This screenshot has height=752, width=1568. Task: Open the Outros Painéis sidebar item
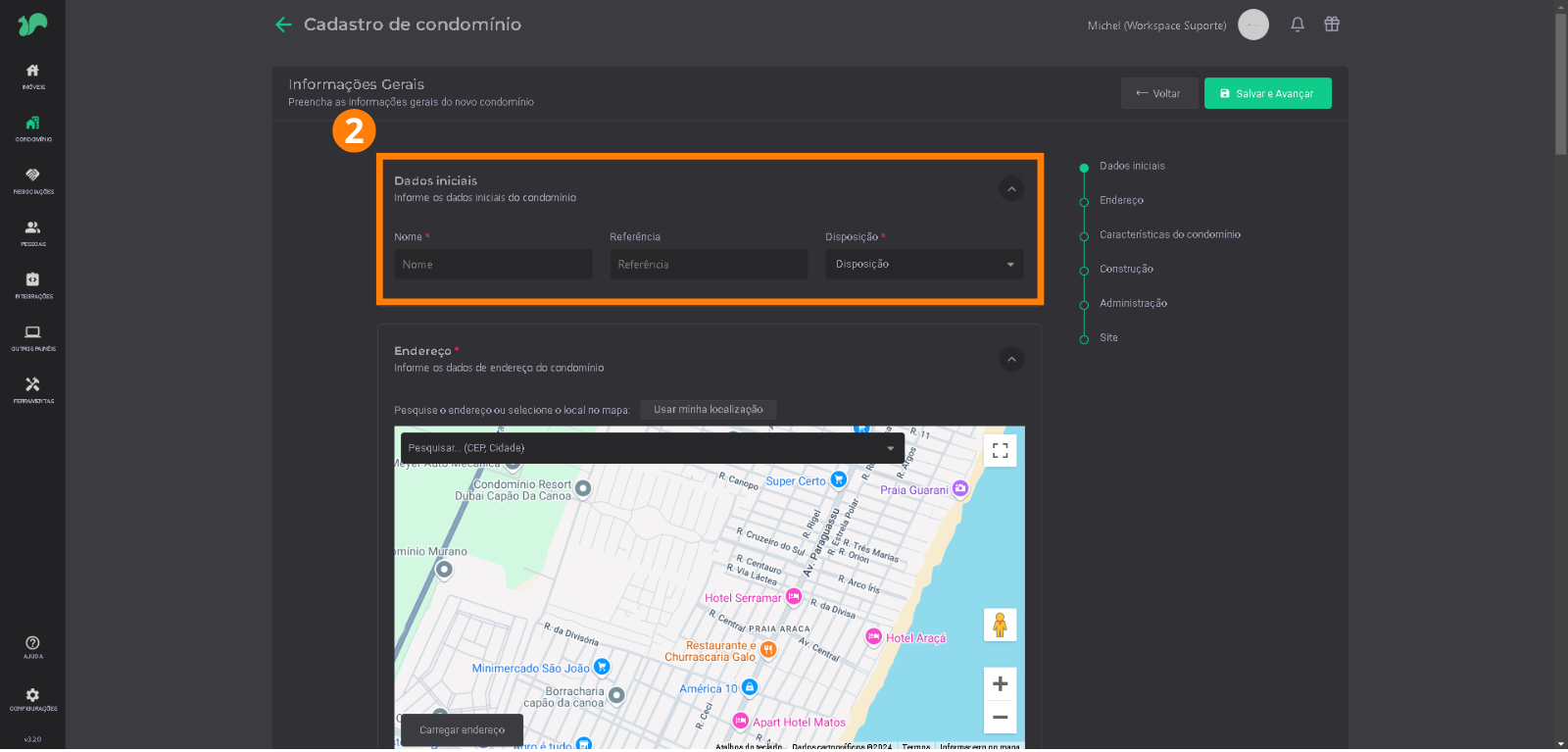(x=32, y=338)
